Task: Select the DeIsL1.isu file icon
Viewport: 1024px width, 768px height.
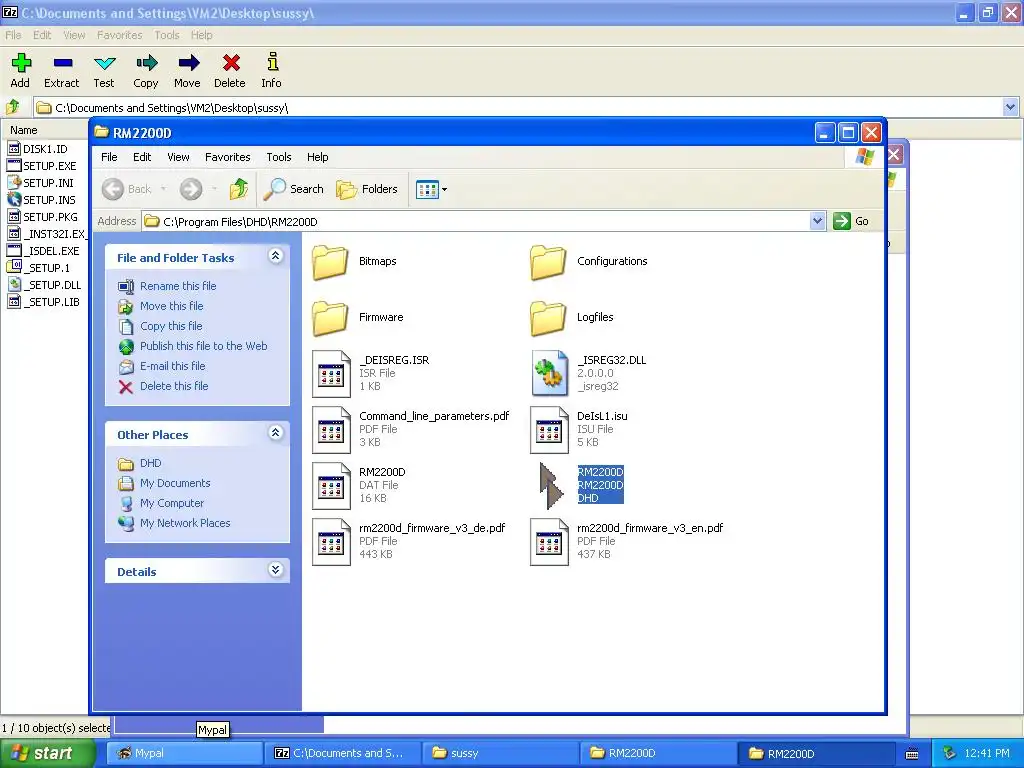Action: tap(549, 430)
